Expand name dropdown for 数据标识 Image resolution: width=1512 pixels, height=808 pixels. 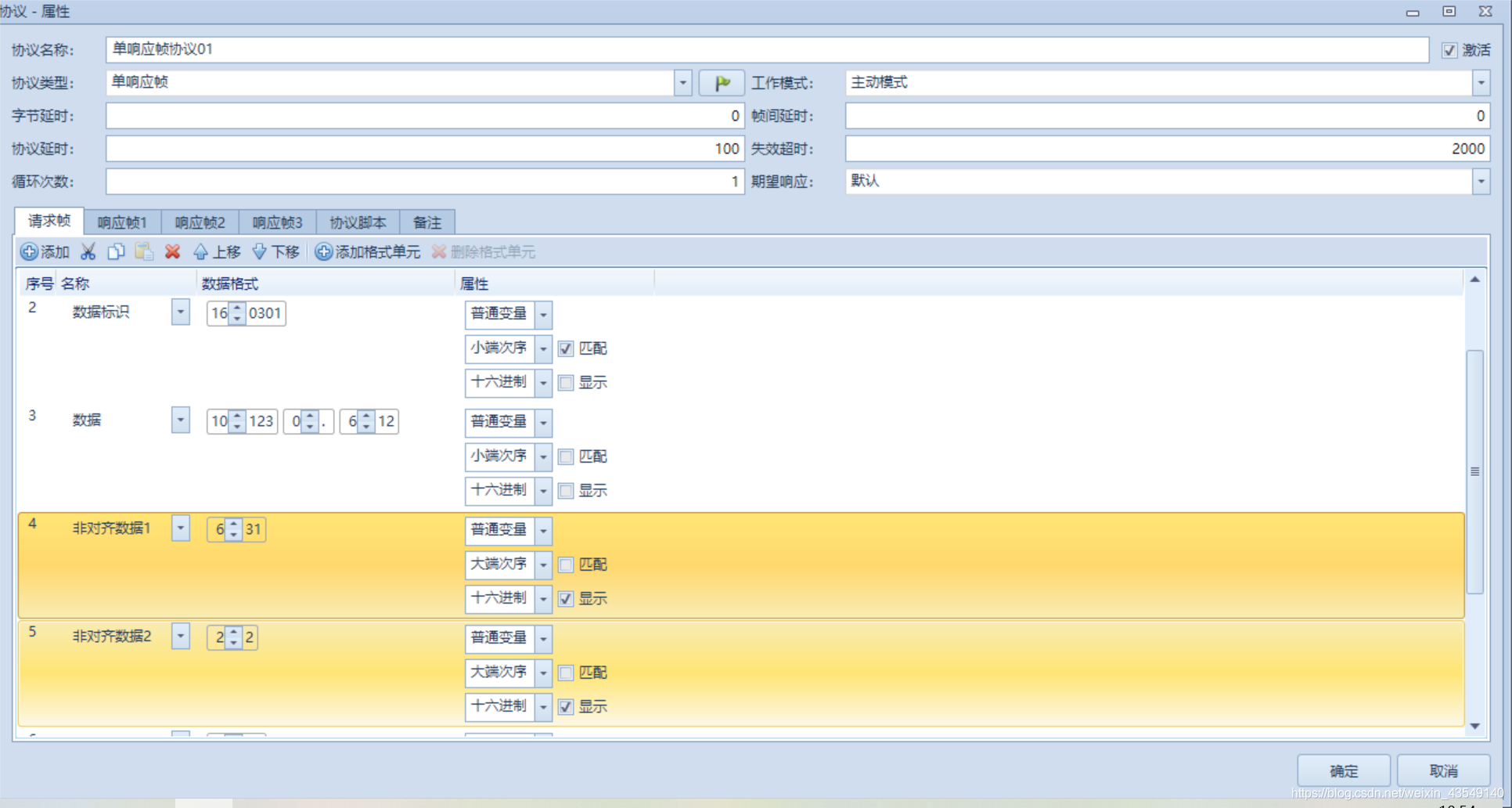pos(181,312)
